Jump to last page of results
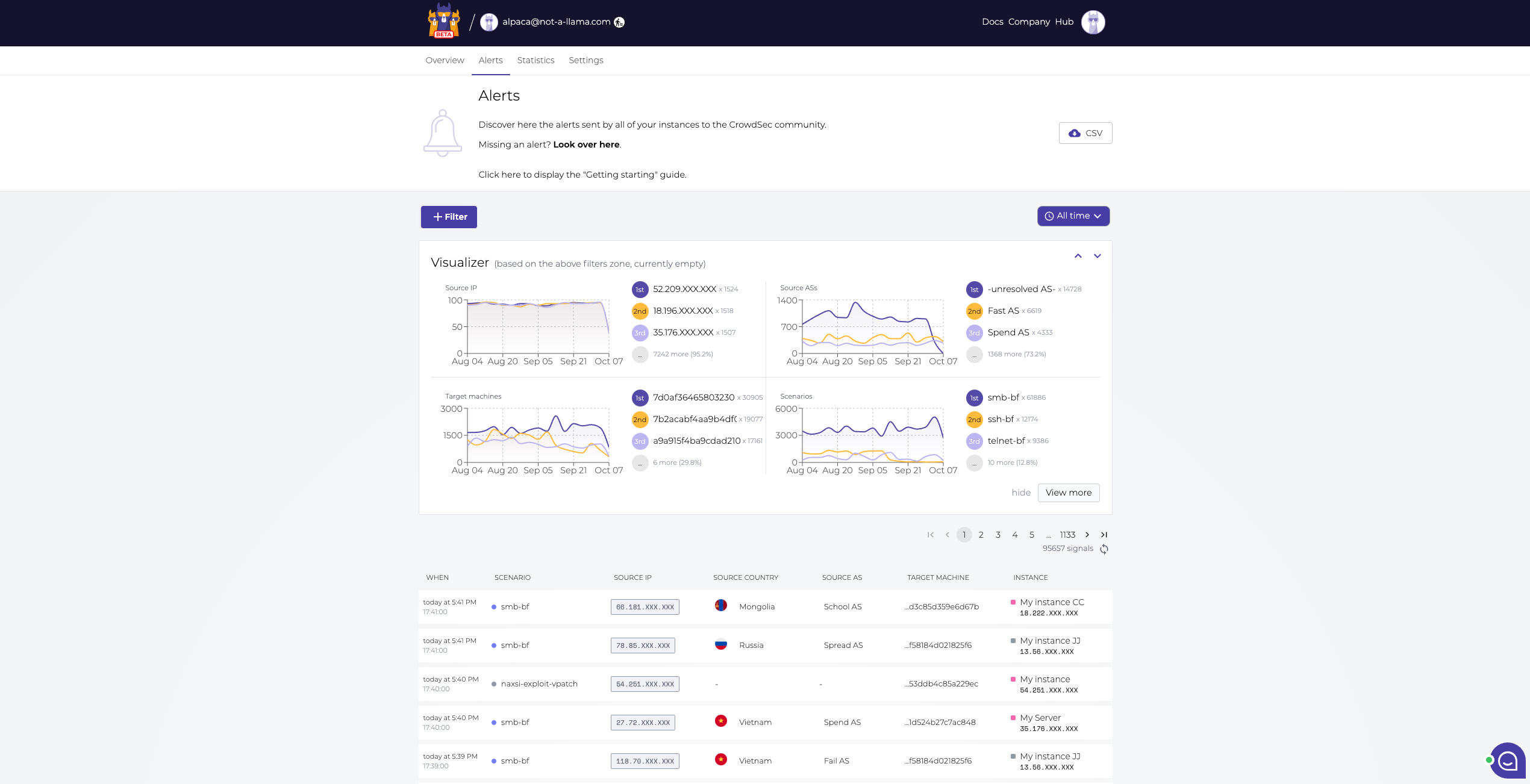Screen dimensions: 1530x784 click(1104, 535)
